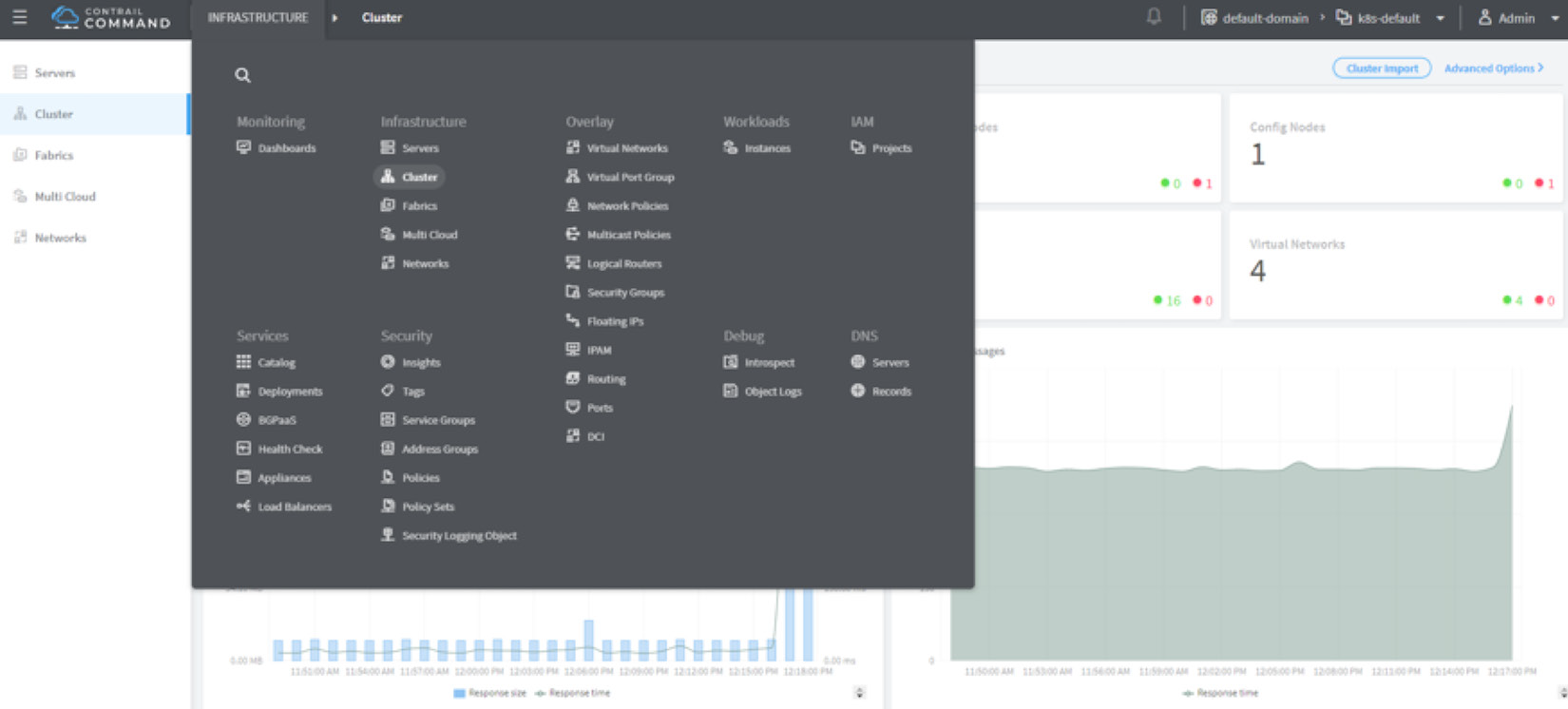Click the Instances icon under Workloads
Viewport: 1568px width, 709px height.
coord(731,147)
